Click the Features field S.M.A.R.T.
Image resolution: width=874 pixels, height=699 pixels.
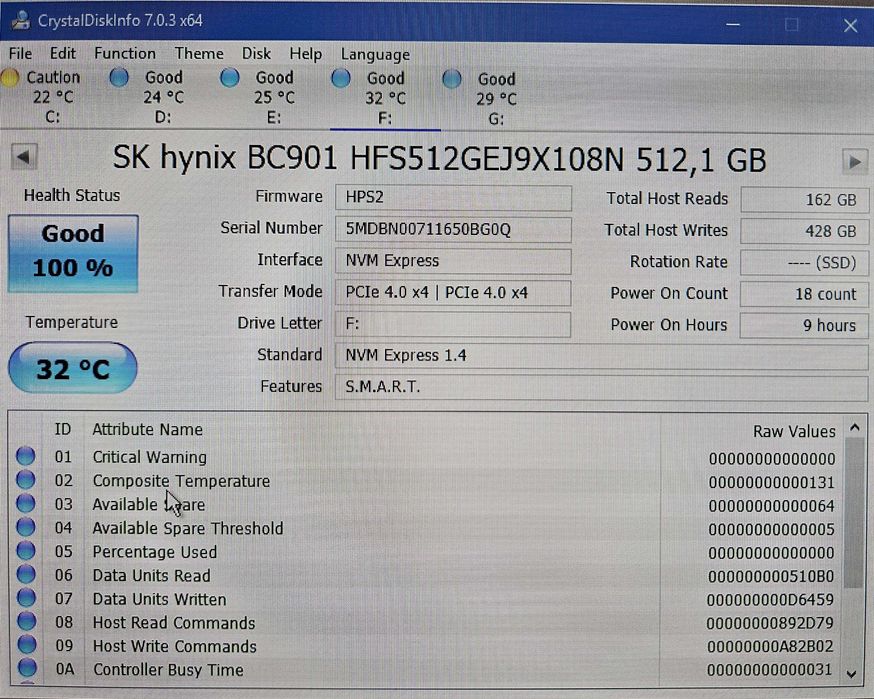[601, 387]
